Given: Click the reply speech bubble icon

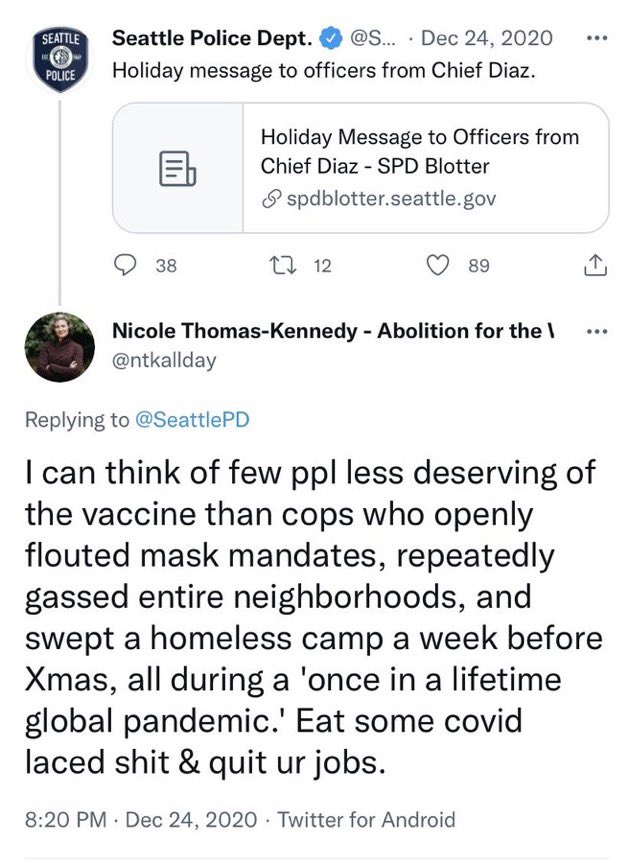Looking at the screenshot, I should [x=125, y=266].
